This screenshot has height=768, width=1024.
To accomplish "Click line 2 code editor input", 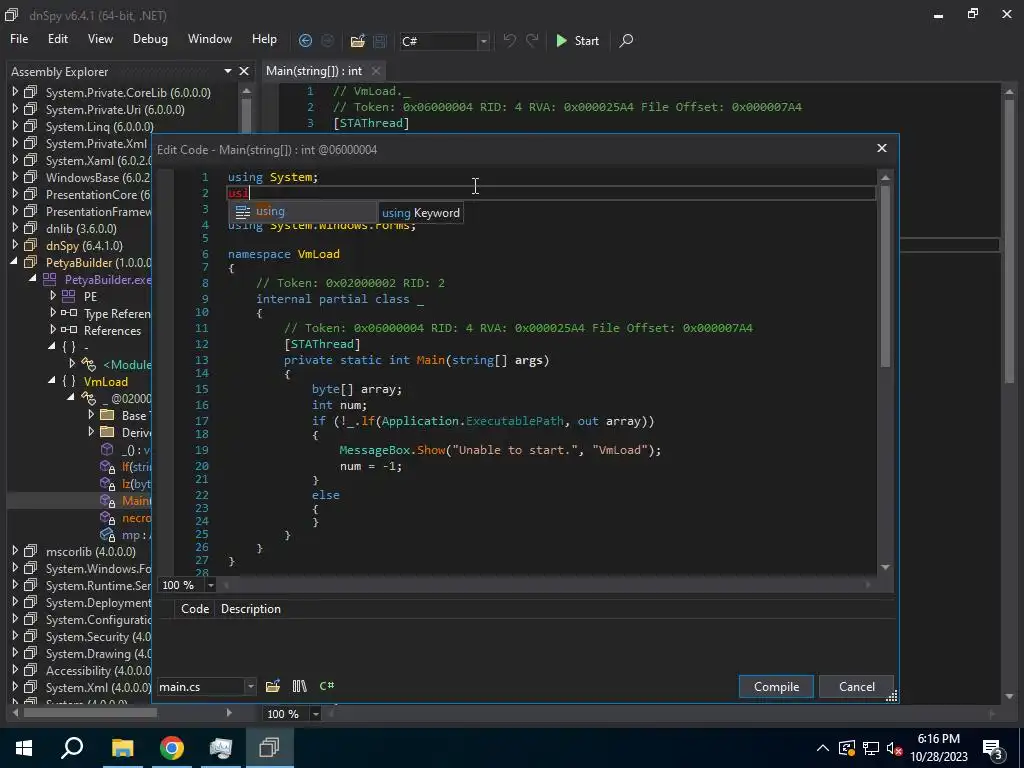I will tap(551, 193).
